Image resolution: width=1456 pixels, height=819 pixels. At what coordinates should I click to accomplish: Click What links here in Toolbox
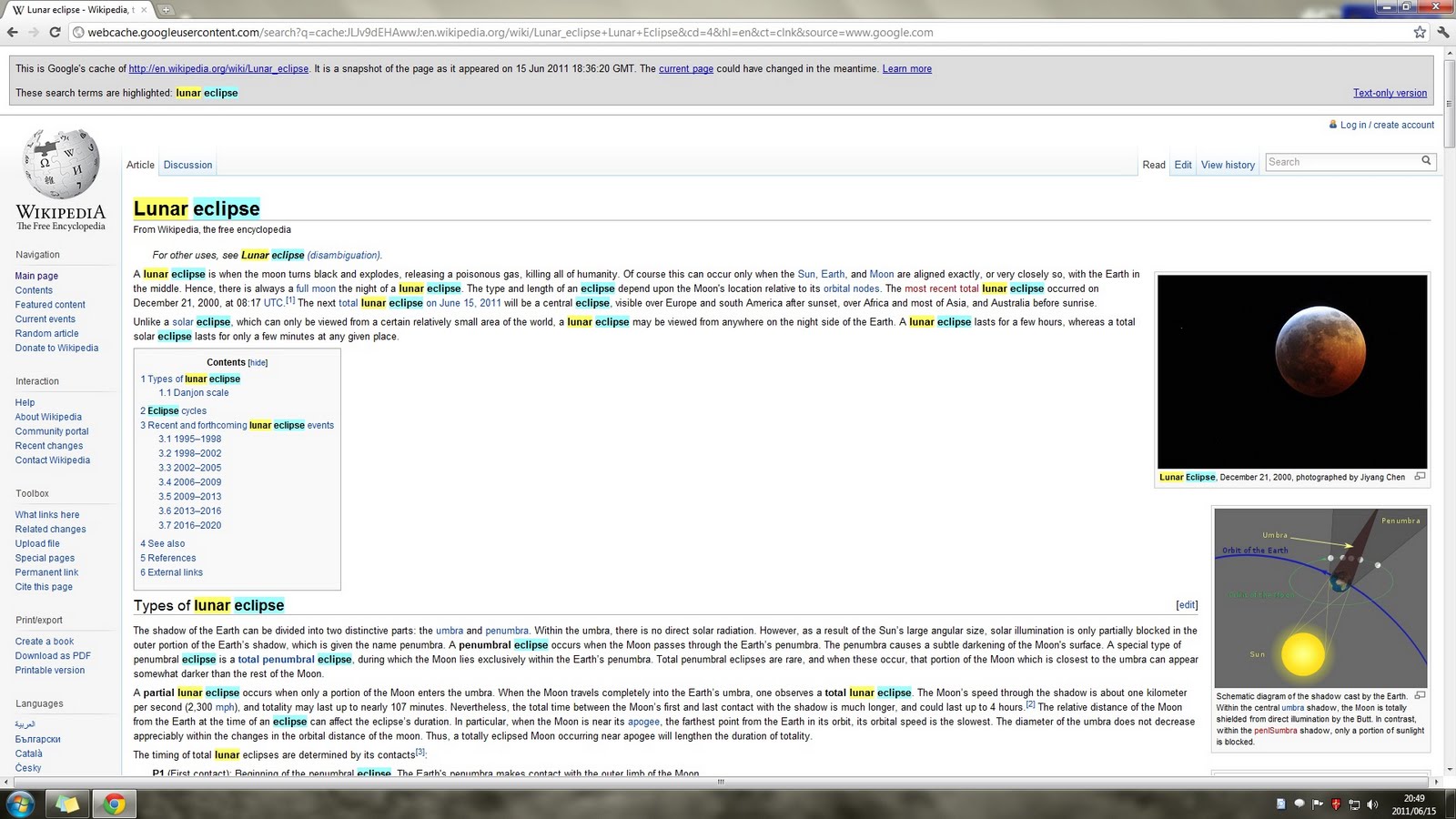47,515
